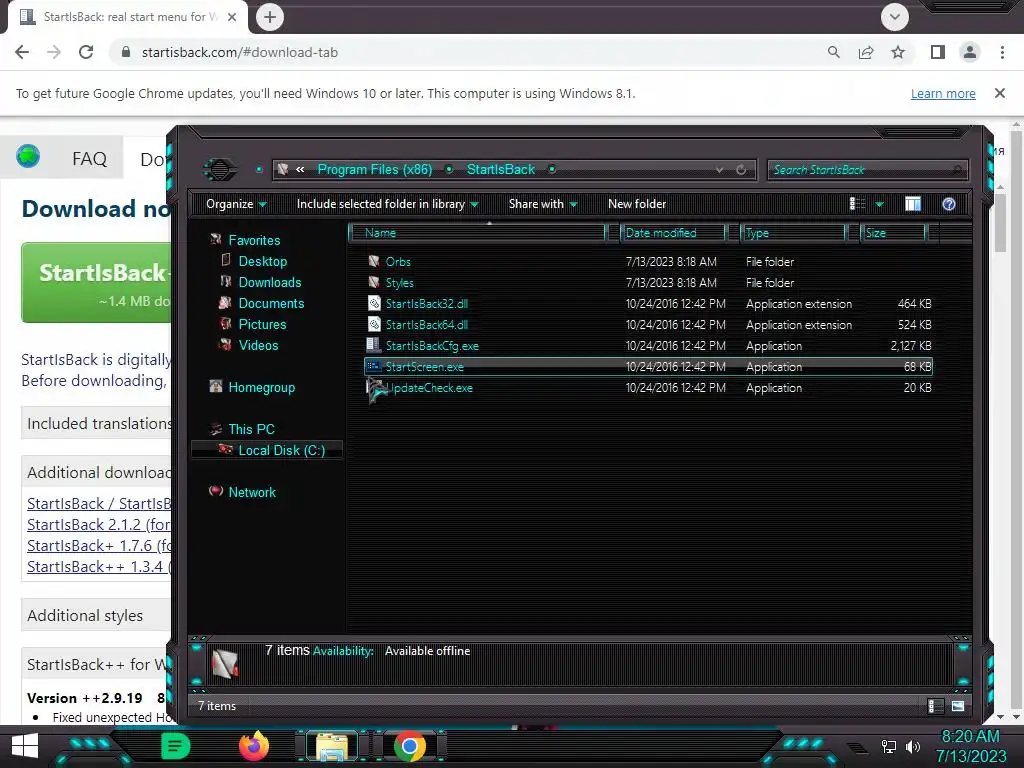Reload the startisback.com page
Screen dimensions: 1024x768
[86, 52]
